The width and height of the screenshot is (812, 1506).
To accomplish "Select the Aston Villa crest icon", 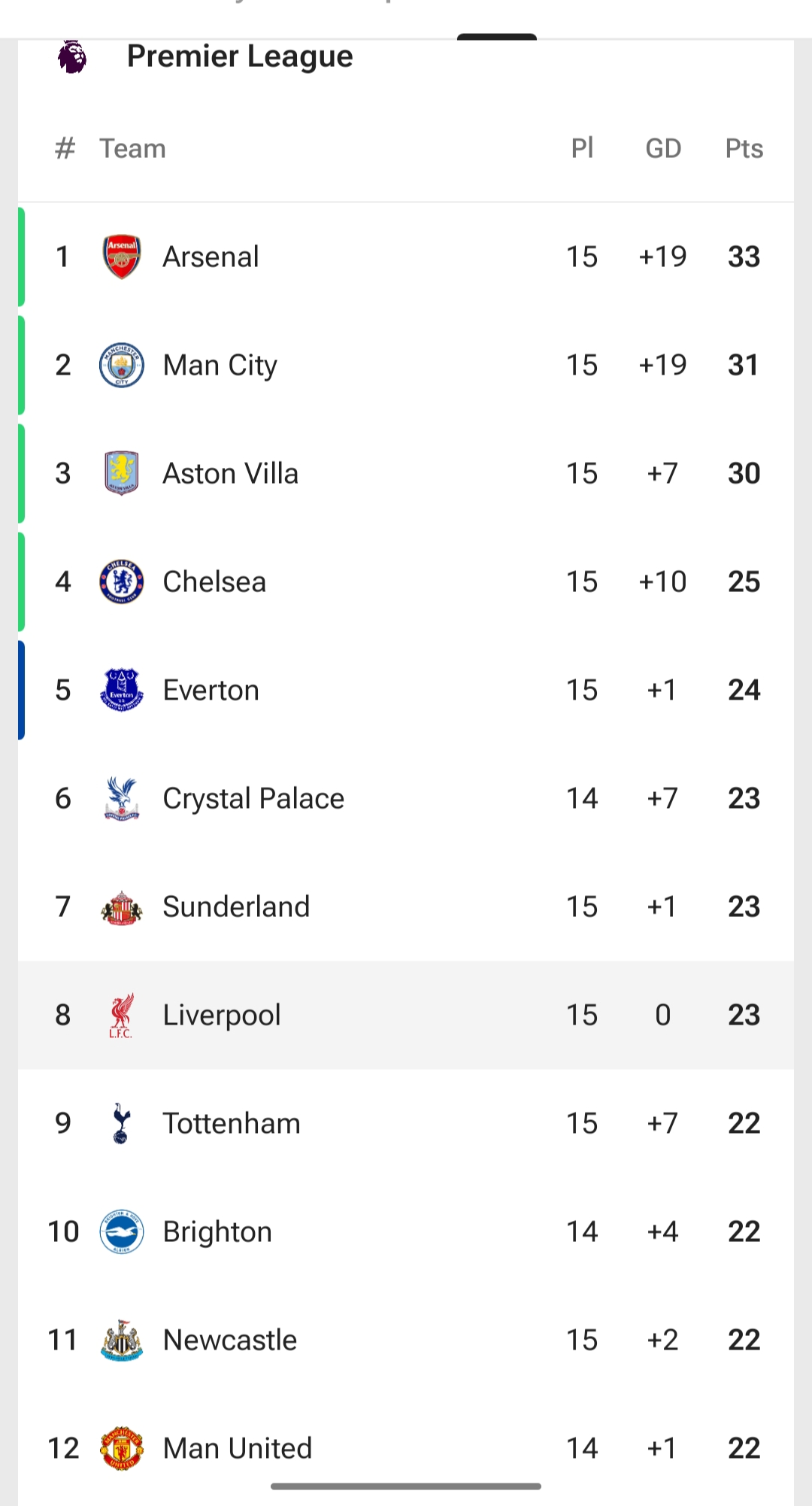I will [121, 473].
